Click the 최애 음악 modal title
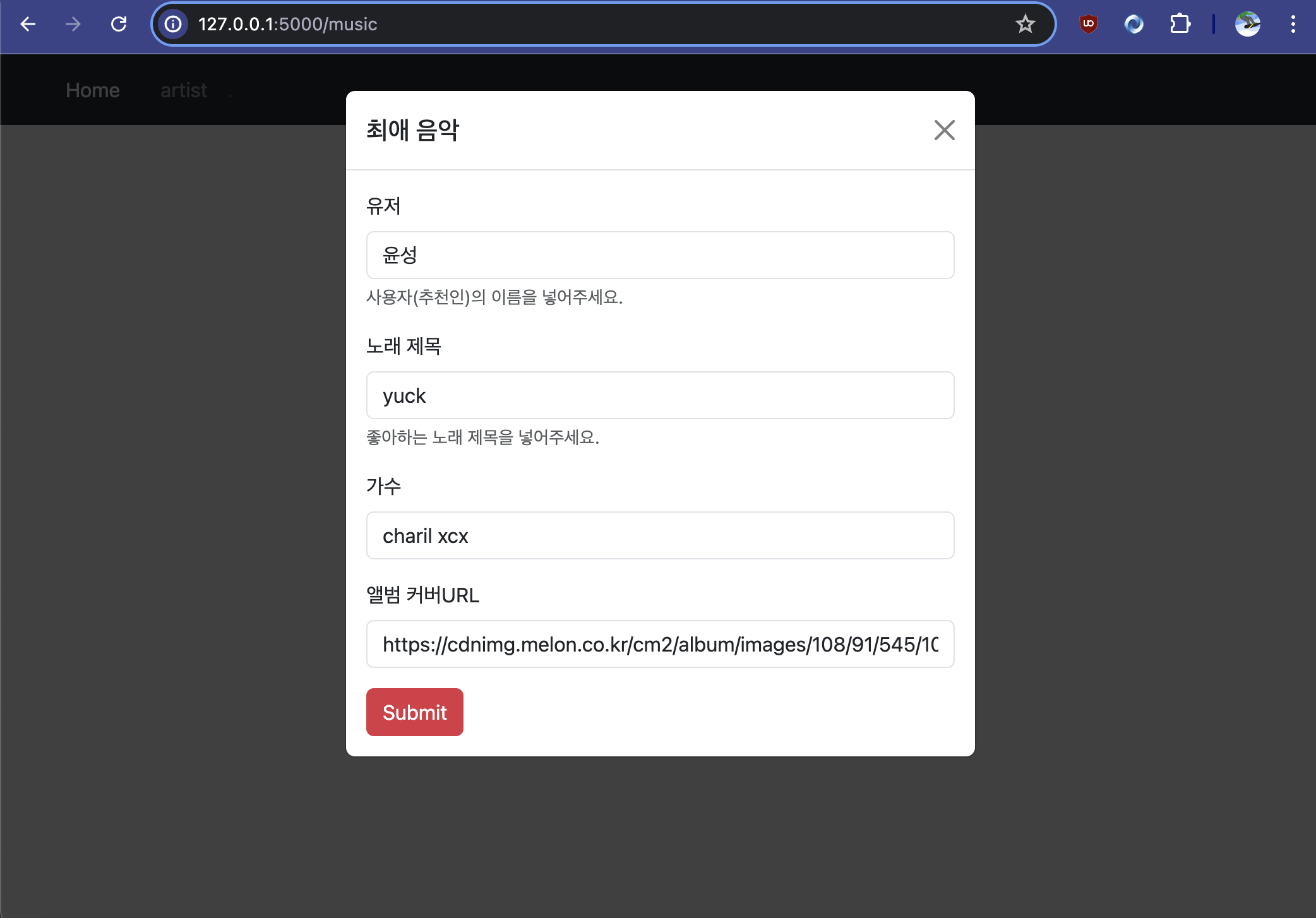The image size is (1316, 918). 413,130
